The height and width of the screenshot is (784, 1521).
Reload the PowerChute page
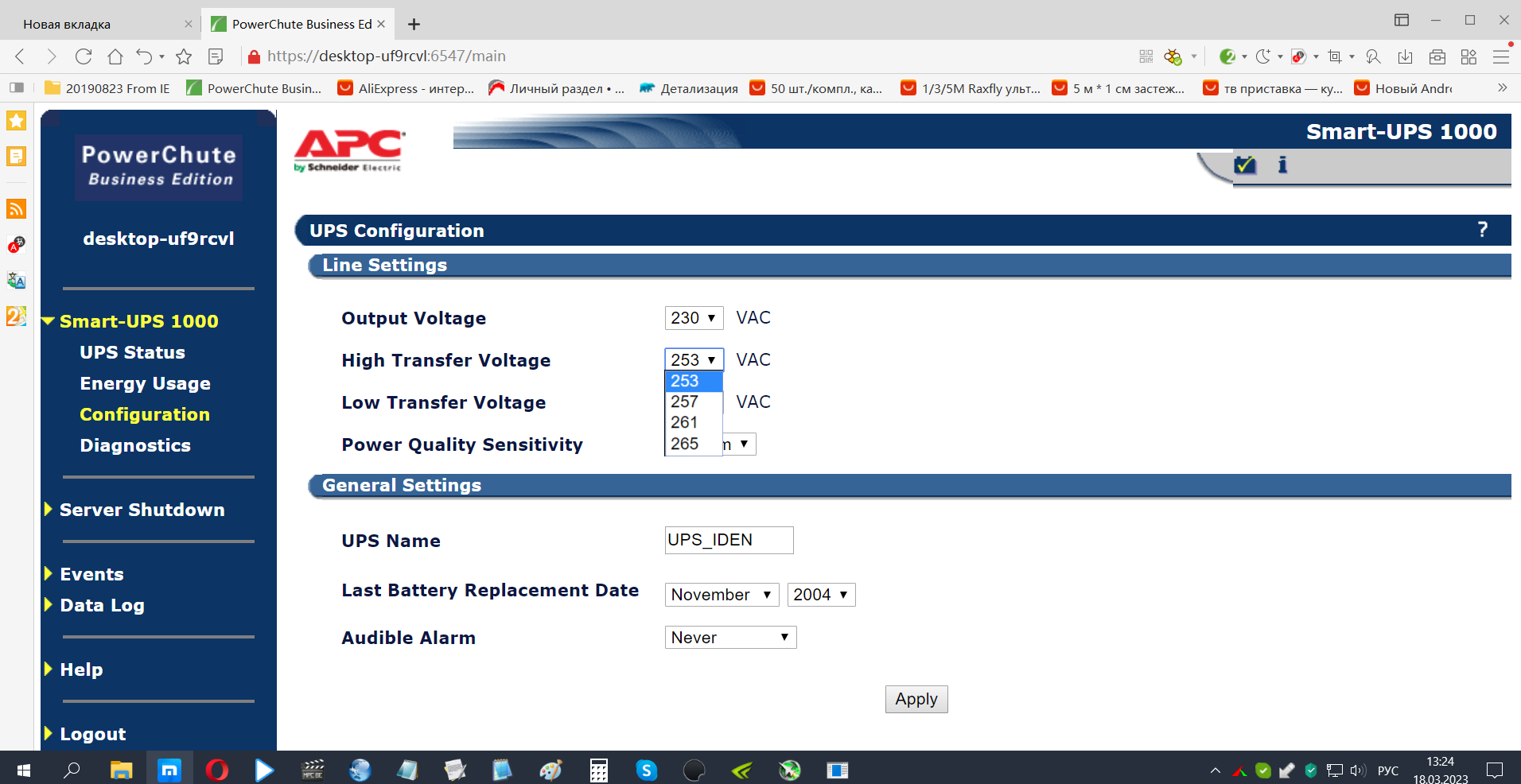[x=84, y=56]
